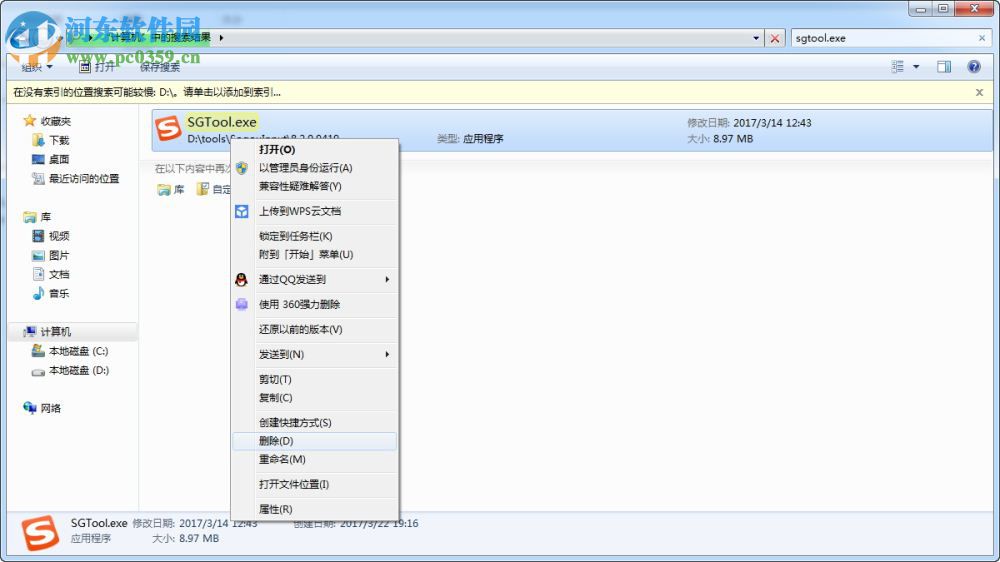
Task: Clear the search box with X
Action: point(982,38)
